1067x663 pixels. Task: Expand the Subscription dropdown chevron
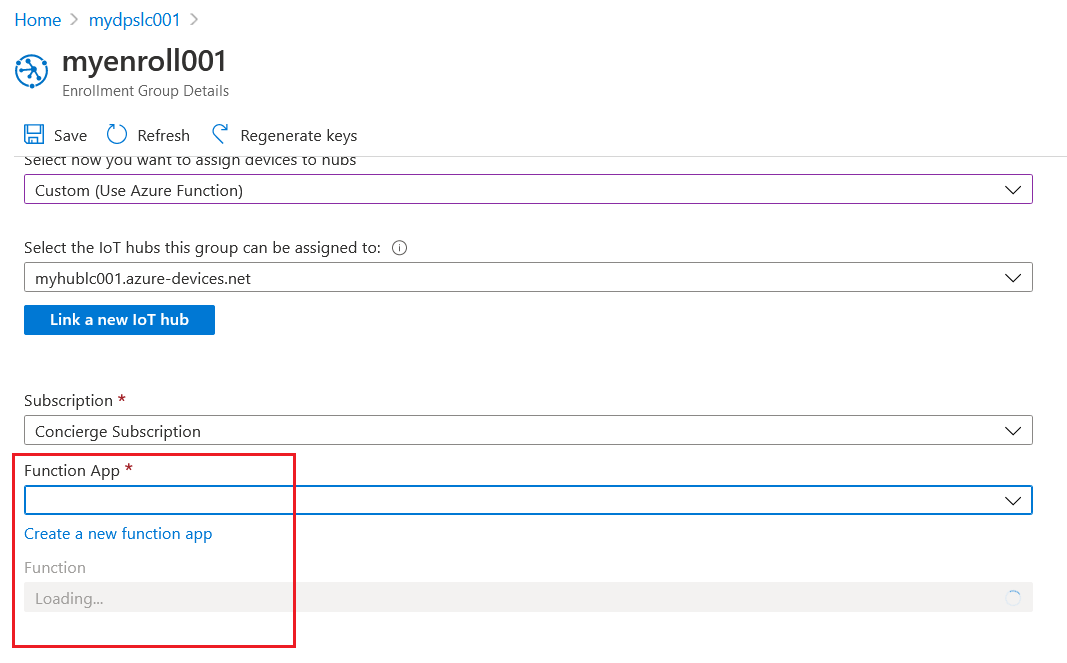point(1013,431)
